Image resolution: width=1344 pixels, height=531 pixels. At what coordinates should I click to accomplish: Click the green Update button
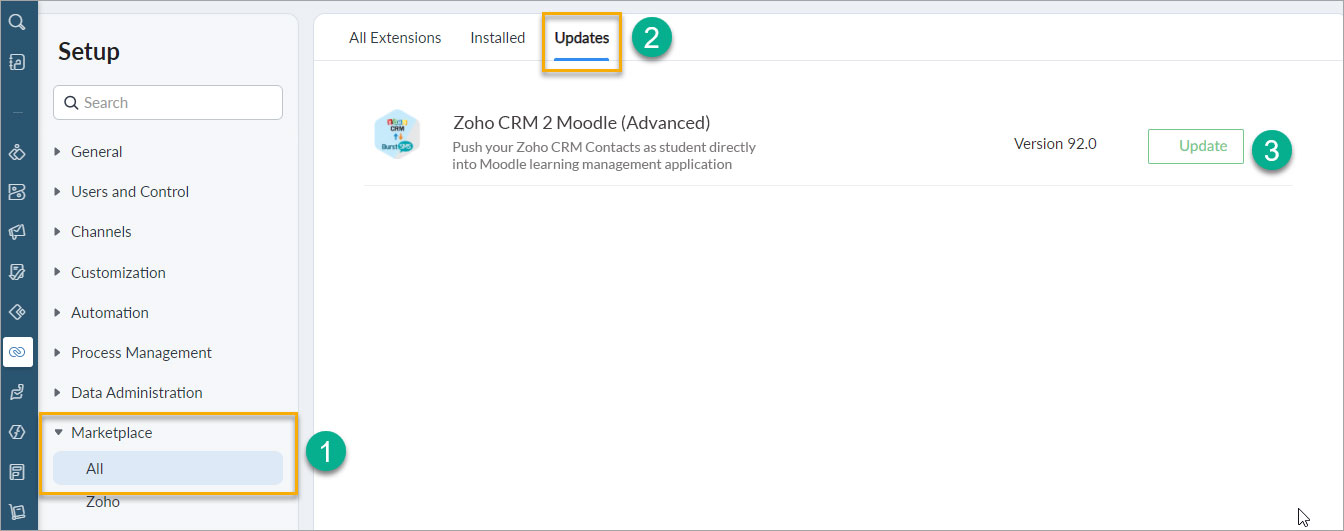coord(1196,146)
